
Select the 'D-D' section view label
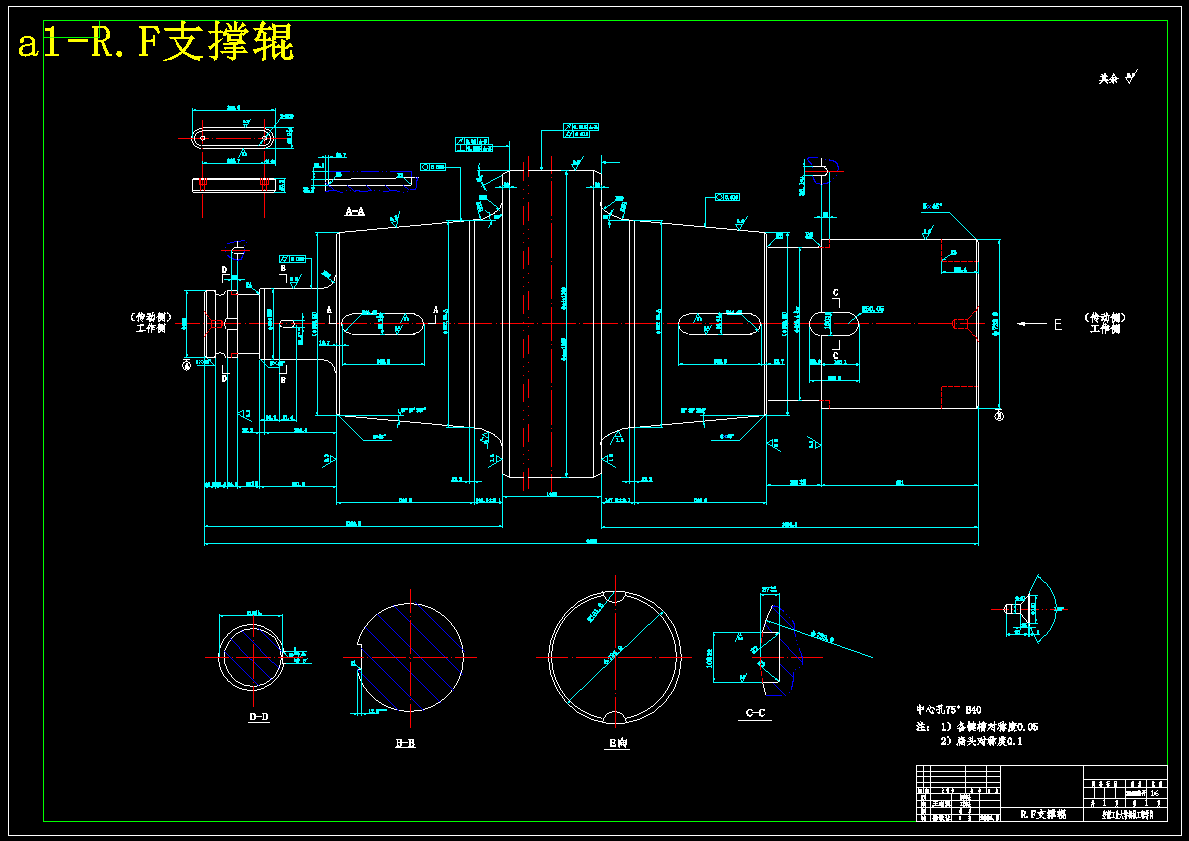click(x=259, y=717)
